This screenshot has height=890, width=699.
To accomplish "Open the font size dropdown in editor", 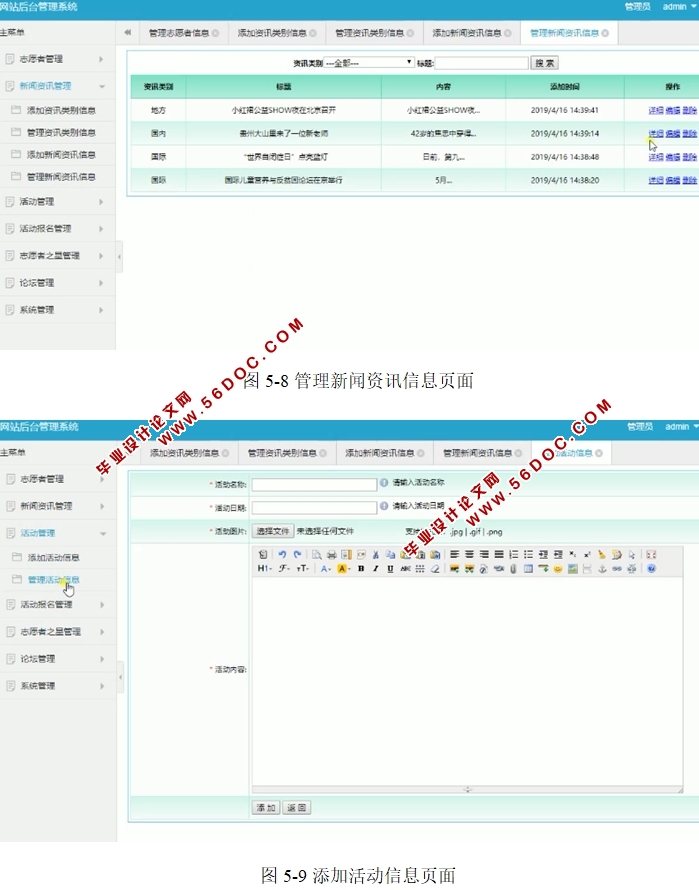I will (303, 569).
